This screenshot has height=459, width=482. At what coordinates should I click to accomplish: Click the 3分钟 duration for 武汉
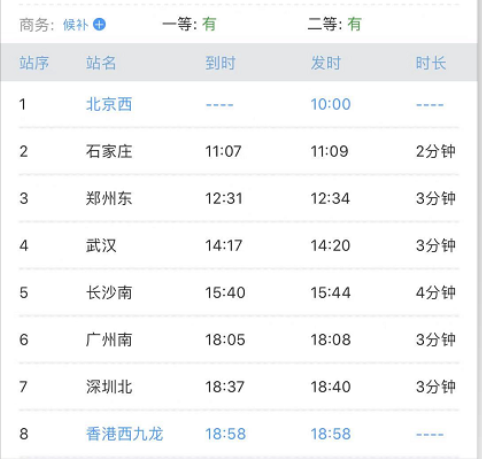(436, 246)
